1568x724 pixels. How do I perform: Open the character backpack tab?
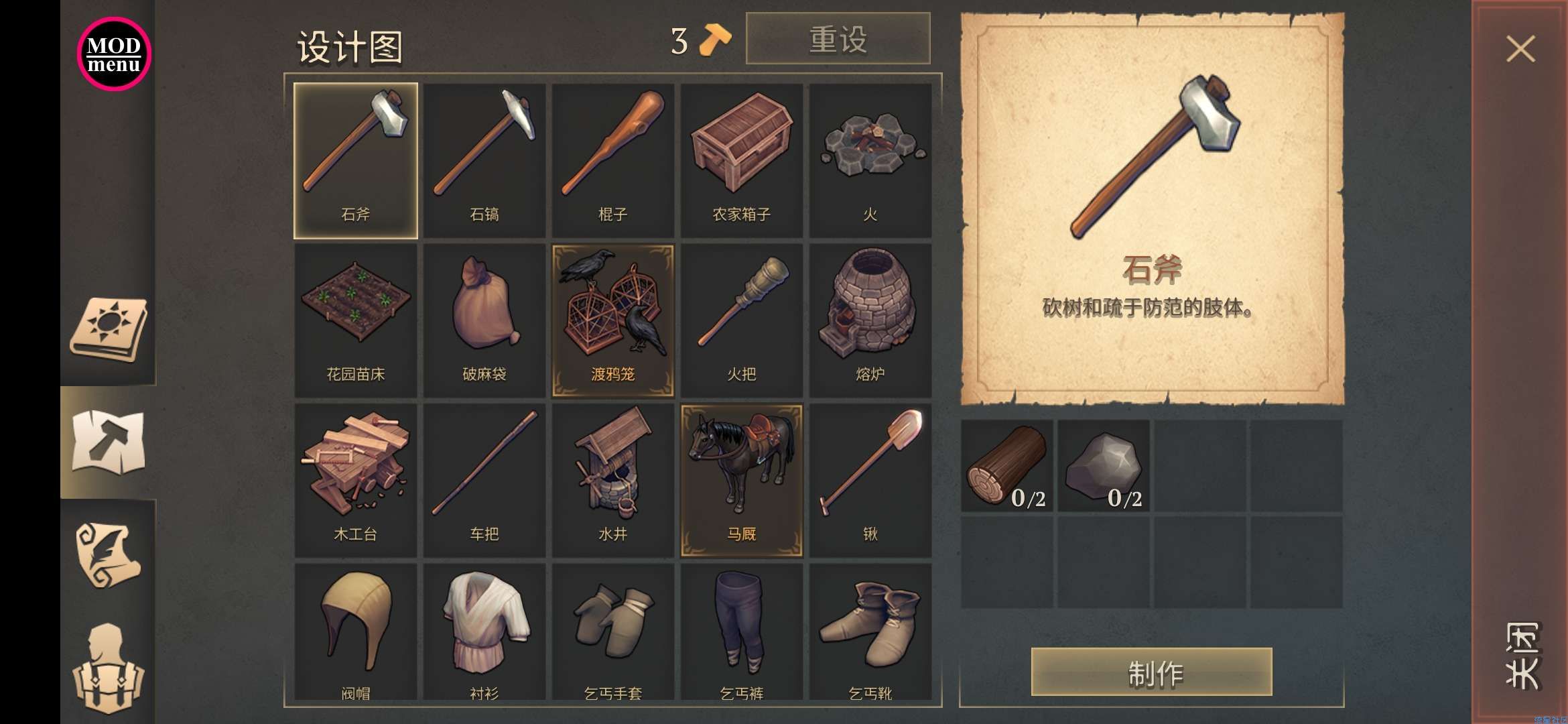pyautogui.click(x=109, y=669)
